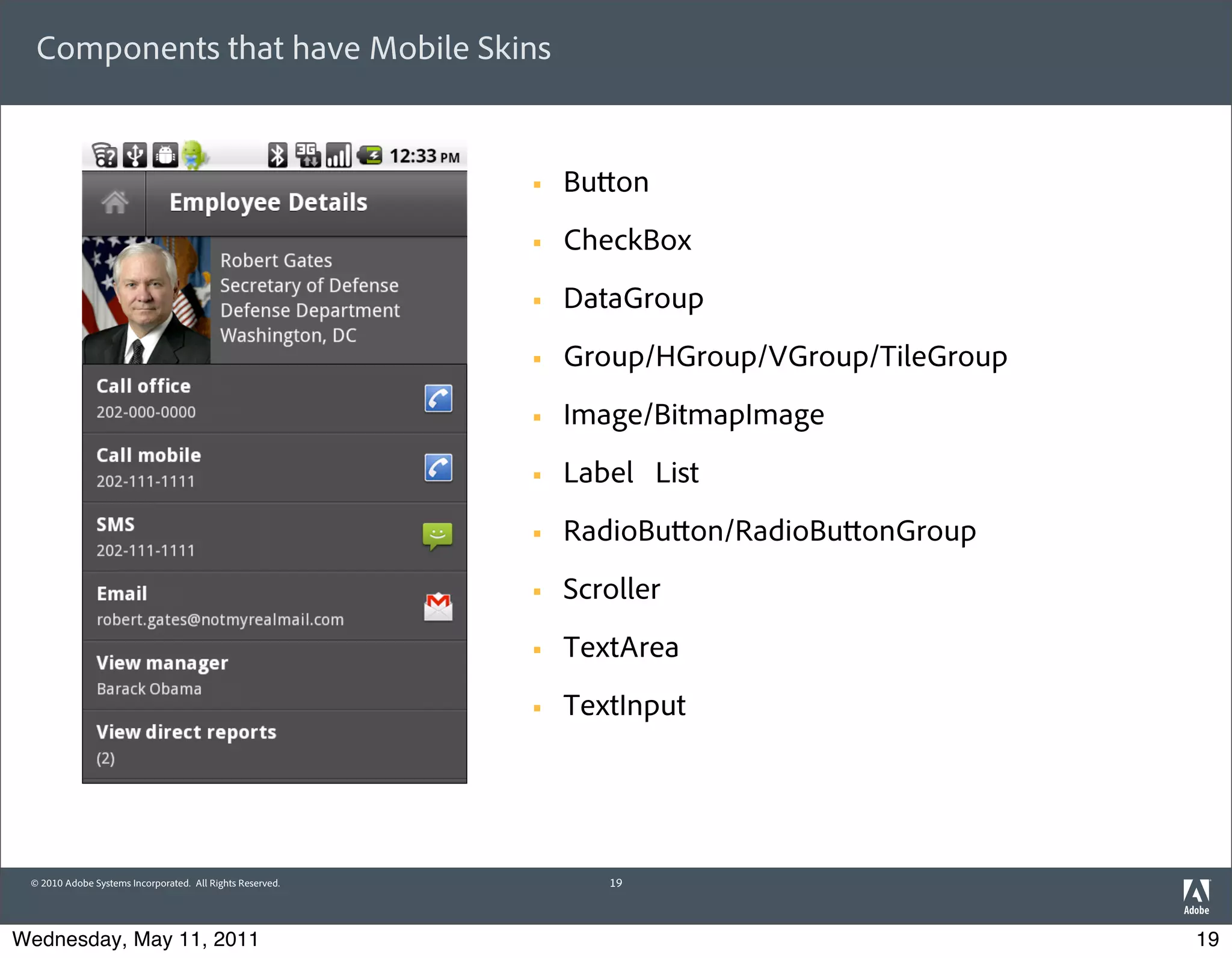Select the Call mobile label
Viewport: 1232px width, 958px height.
[x=149, y=455]
